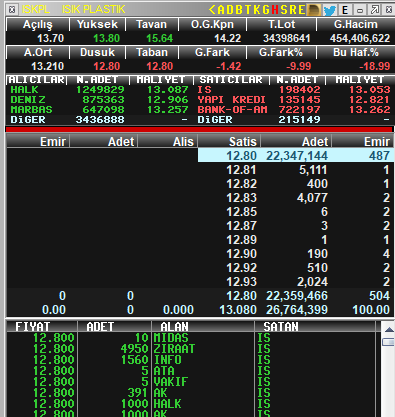The height and width of the screenshot is (417, 395).
Task: Select the trade row with quantity 391
Action: [191, 393]
